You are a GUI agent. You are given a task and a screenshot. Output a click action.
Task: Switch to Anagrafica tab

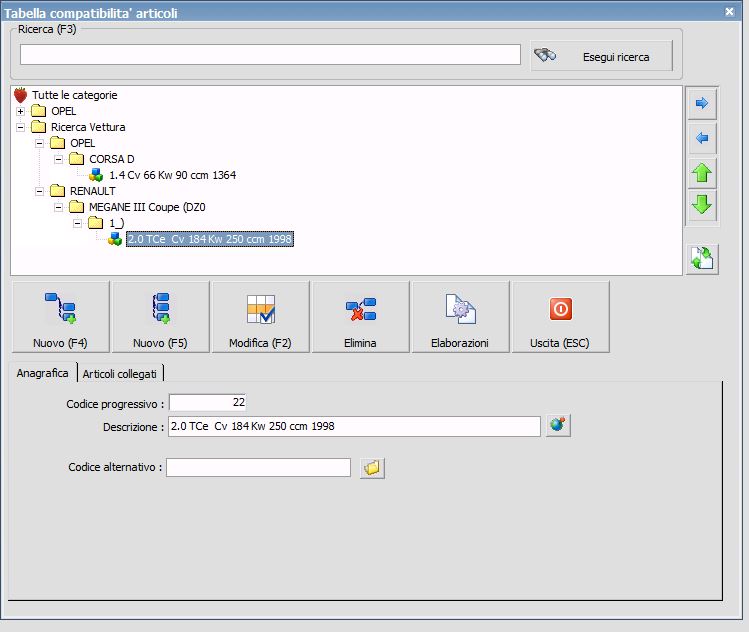(x=43, y=373)
